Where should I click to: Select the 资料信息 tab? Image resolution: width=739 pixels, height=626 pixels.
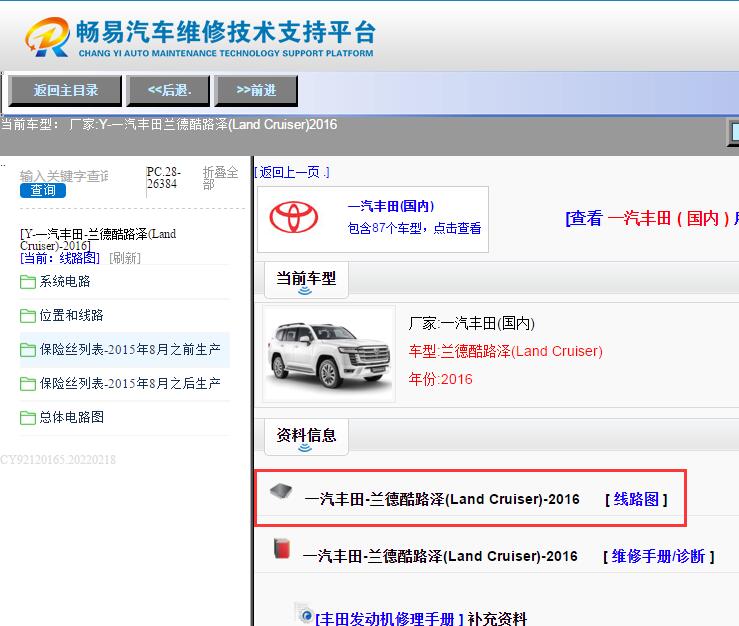click(x=306, y=436)
